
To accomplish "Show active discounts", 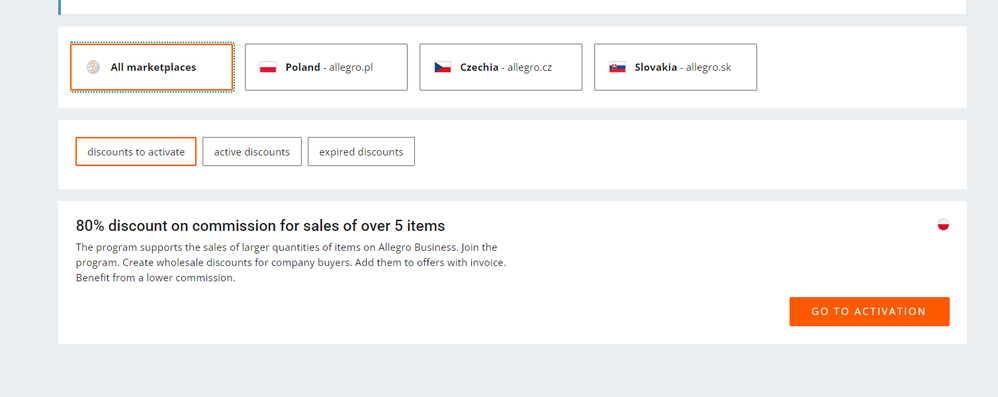I will 252,151.
